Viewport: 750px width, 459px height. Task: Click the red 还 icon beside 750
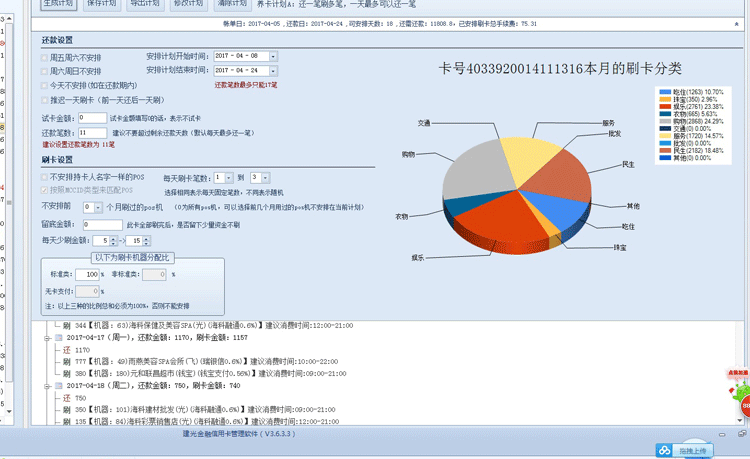point(66,398)
